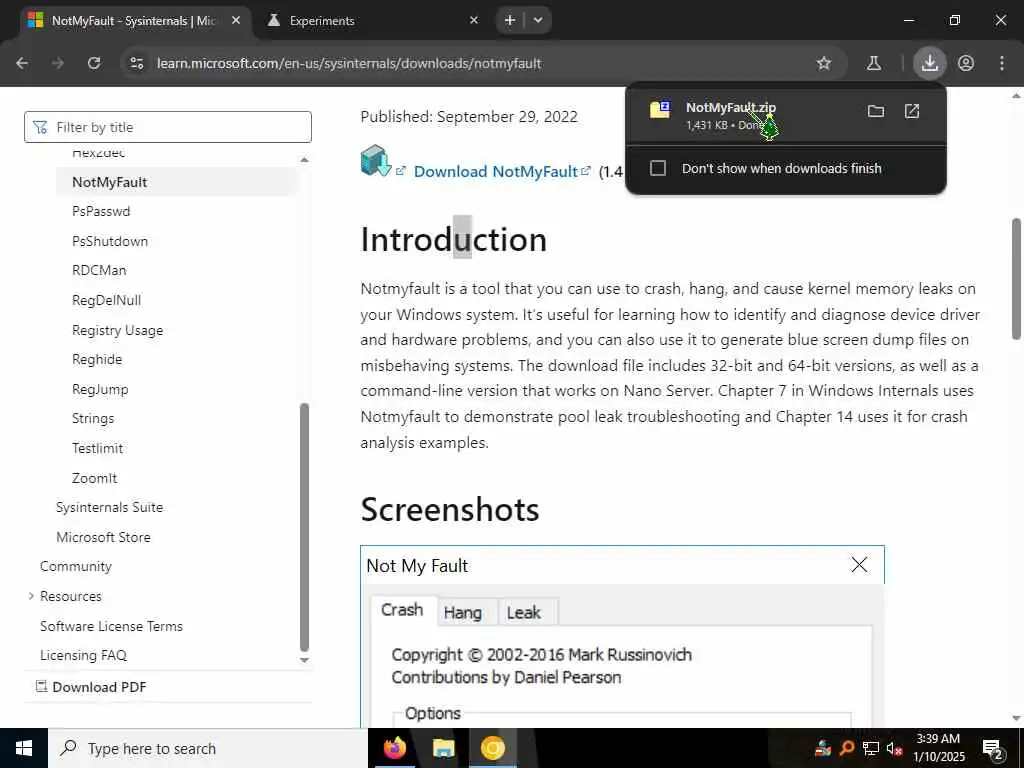
Task: View site information icon in address bar
Action: tap(136, 63)
